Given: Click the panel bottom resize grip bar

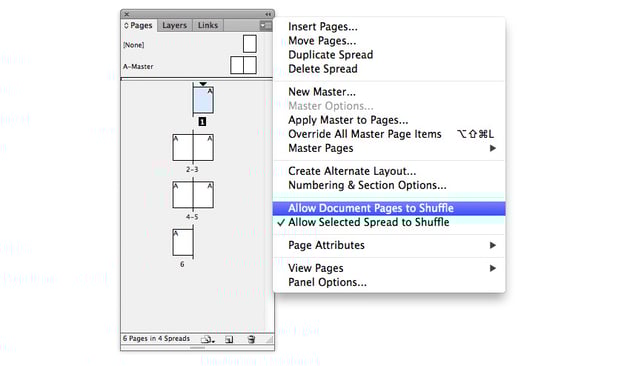Looking at the screenshot, I should pos(197,348).
